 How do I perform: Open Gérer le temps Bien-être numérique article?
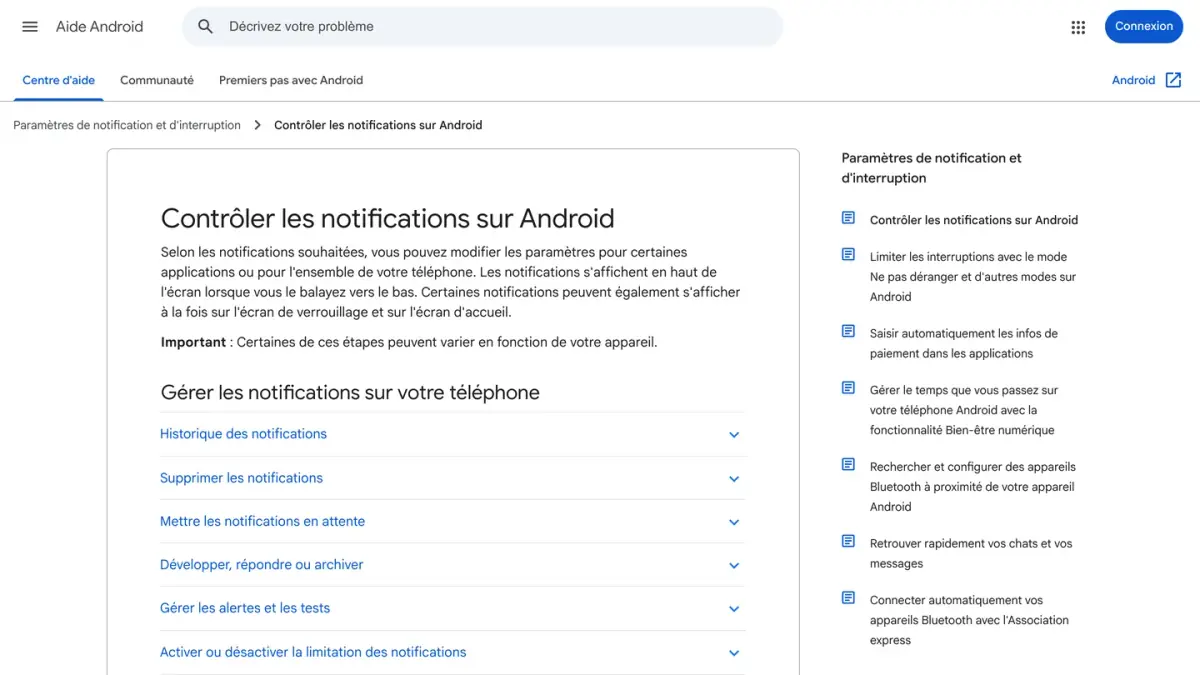(x=964, y=410)
